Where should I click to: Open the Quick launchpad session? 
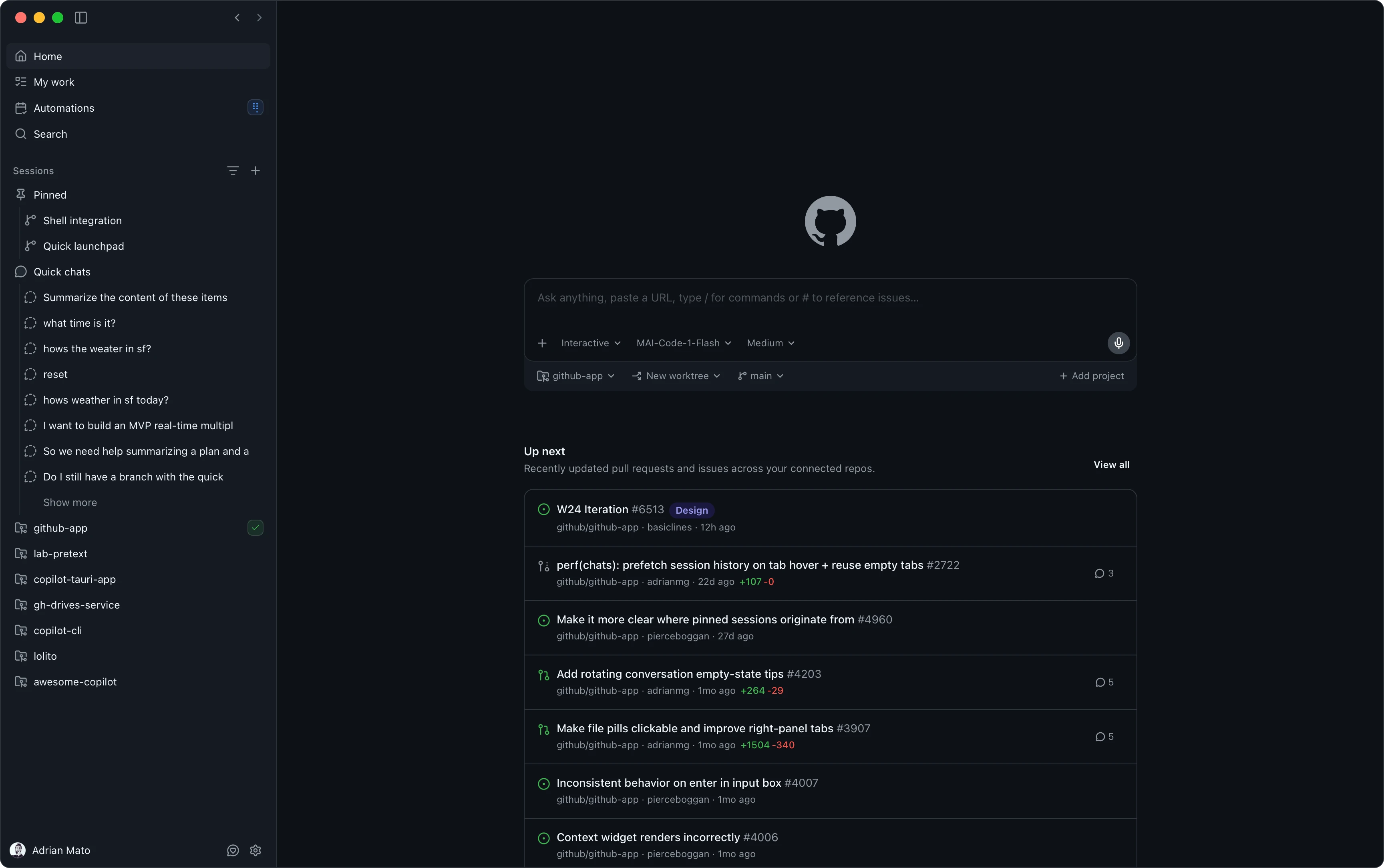click(x=138, y=246)
